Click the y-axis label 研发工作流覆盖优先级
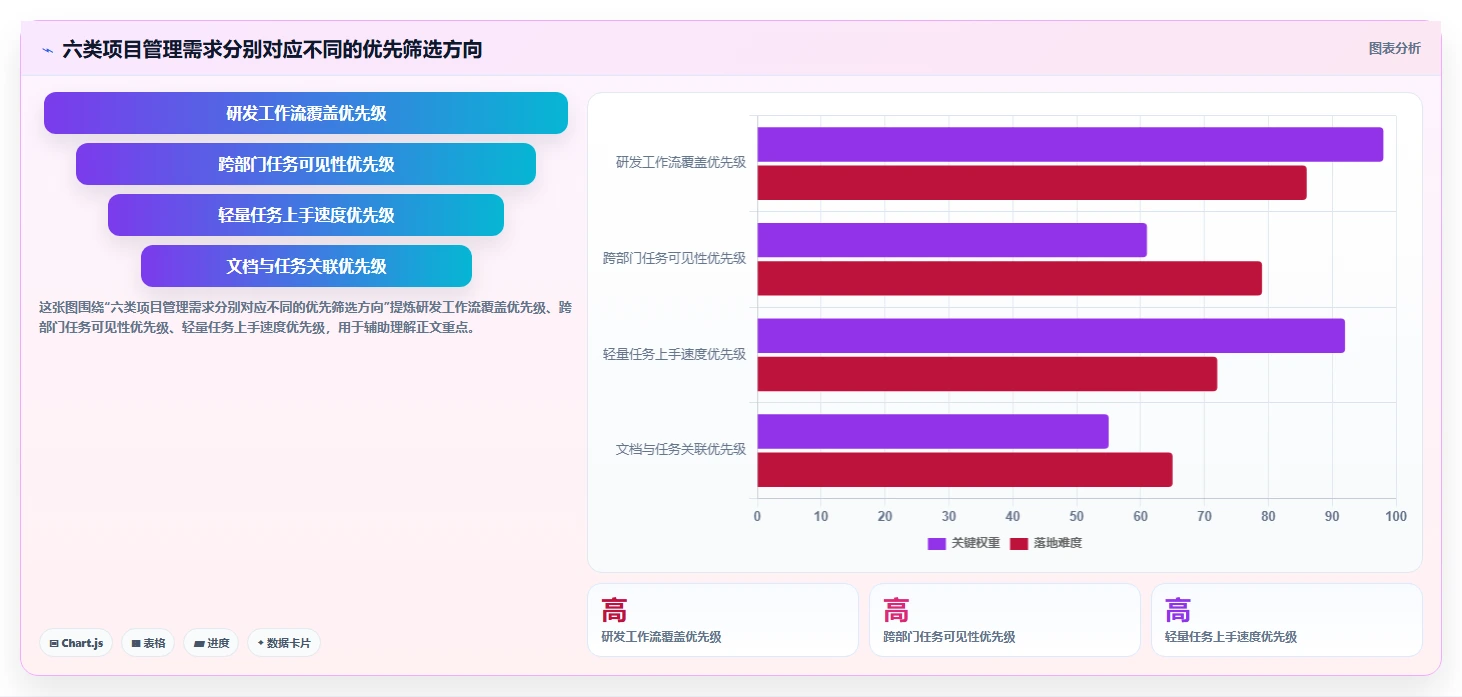 681,162
